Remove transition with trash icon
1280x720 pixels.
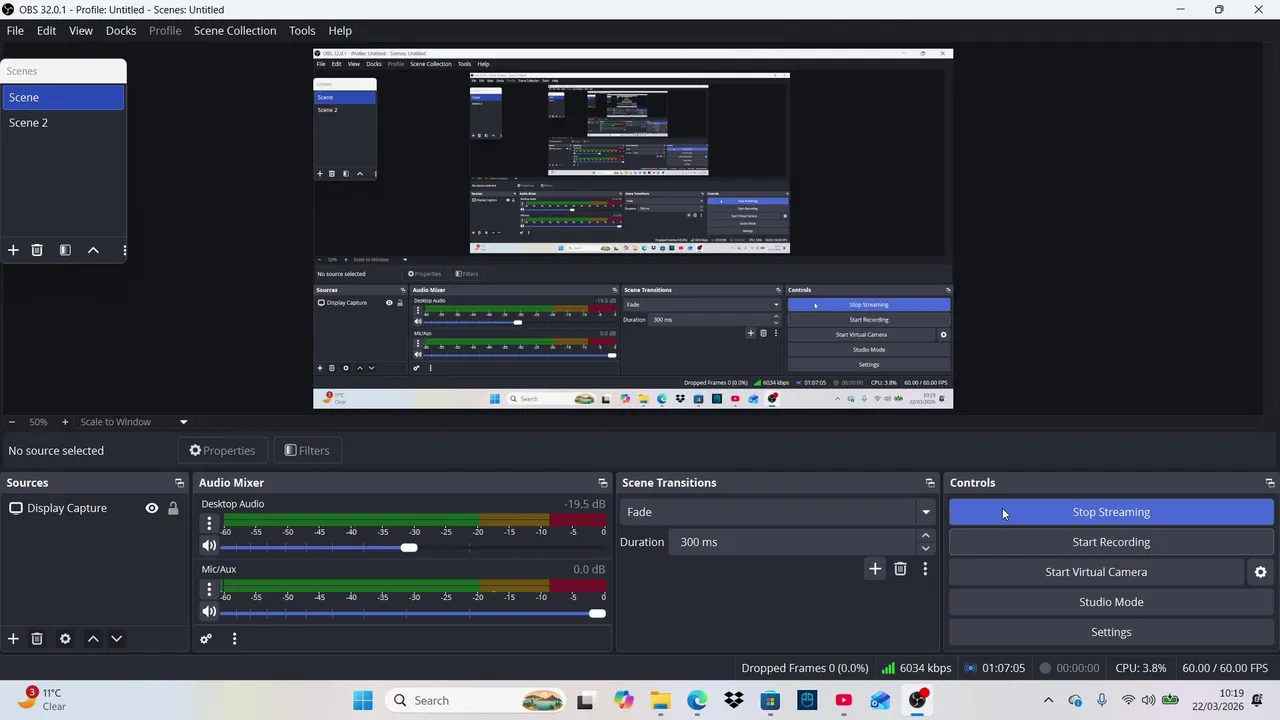pos(900,569)
